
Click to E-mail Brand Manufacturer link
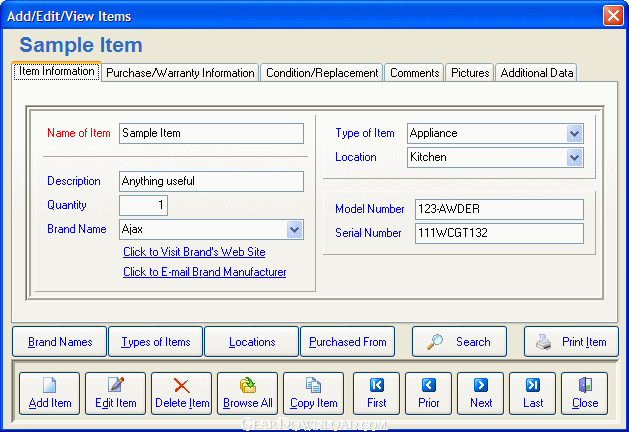point(205,272)
